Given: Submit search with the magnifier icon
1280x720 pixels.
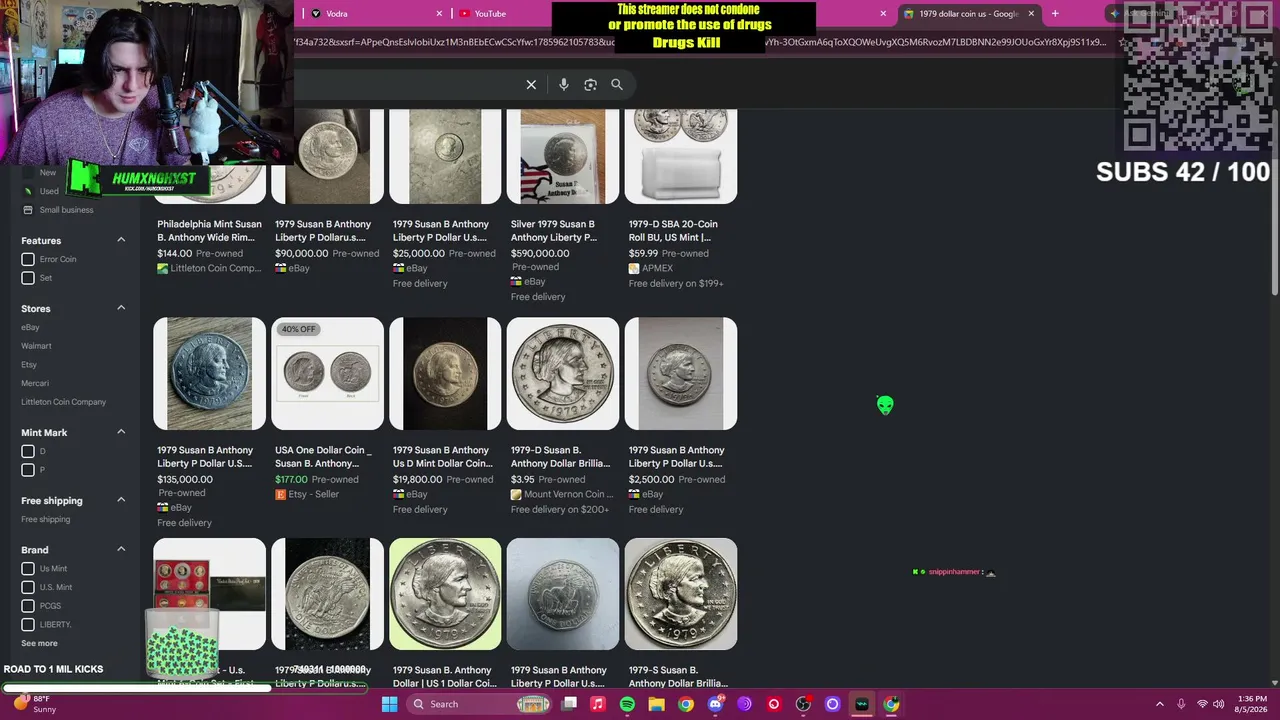Looking at the screenshot, I should 617,85.
